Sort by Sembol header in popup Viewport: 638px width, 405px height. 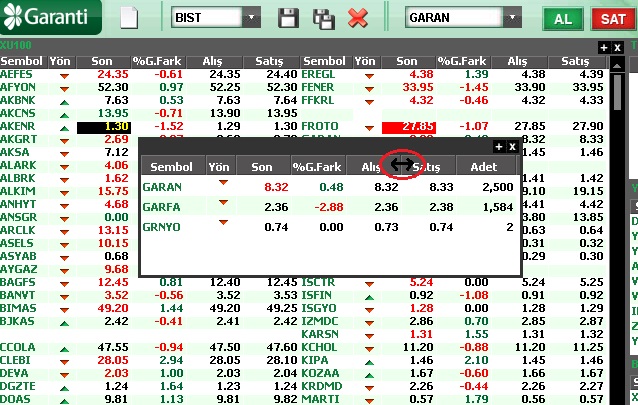pyautogui.click(x=171, y=167)
